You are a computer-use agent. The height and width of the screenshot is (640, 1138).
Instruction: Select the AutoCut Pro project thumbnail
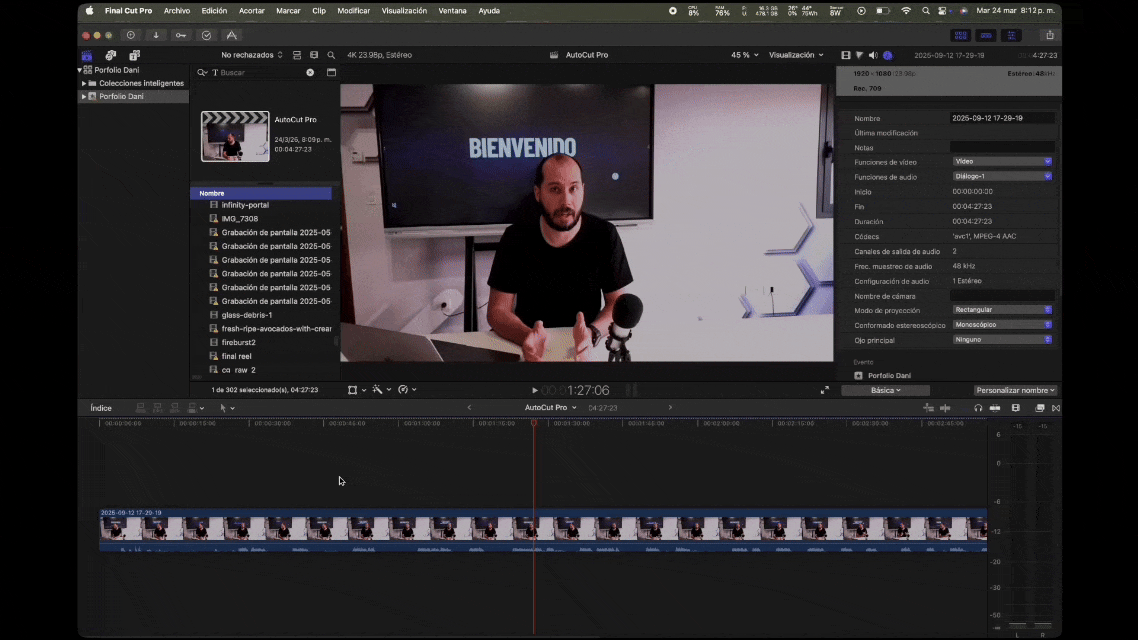coord(235,136)
